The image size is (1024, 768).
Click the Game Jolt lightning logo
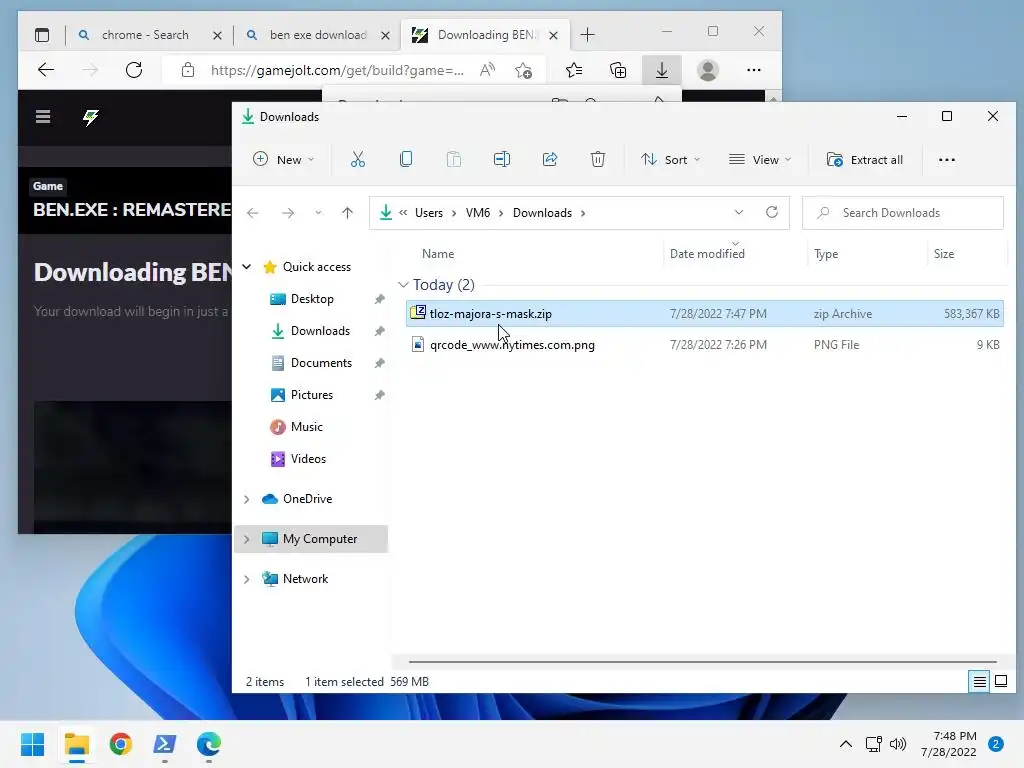91,118
